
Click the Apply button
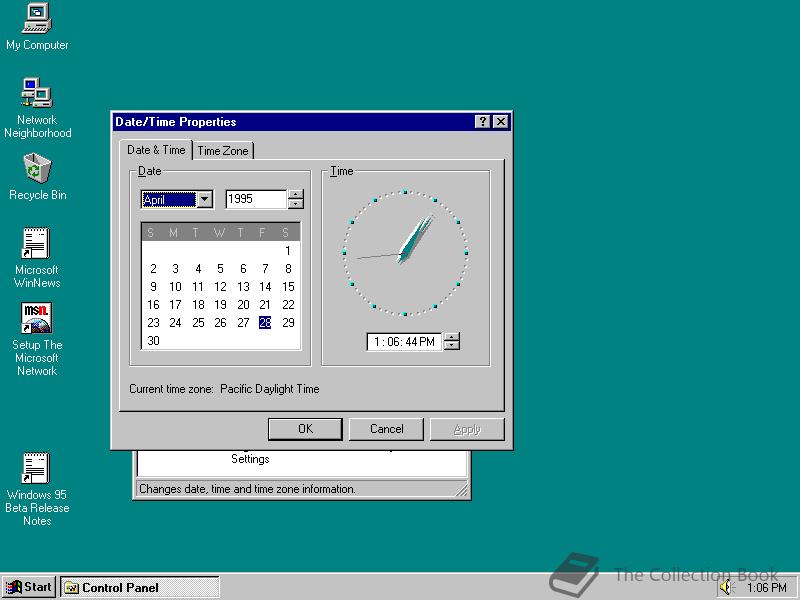click(x=467, y=429)
